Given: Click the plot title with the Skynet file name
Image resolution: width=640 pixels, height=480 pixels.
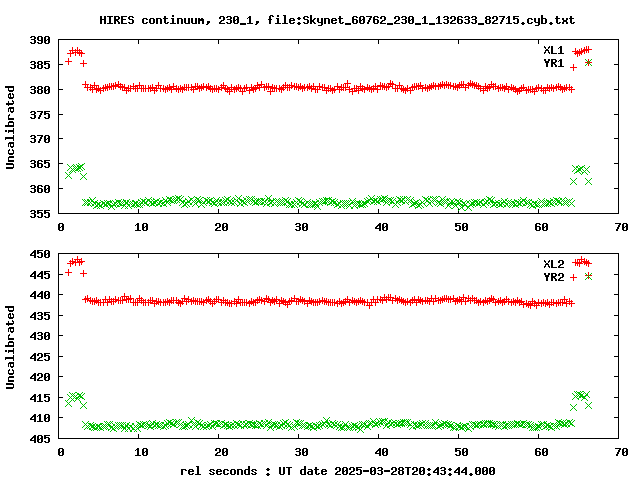Looking at the screenshot, I should (x=337, y=20).
